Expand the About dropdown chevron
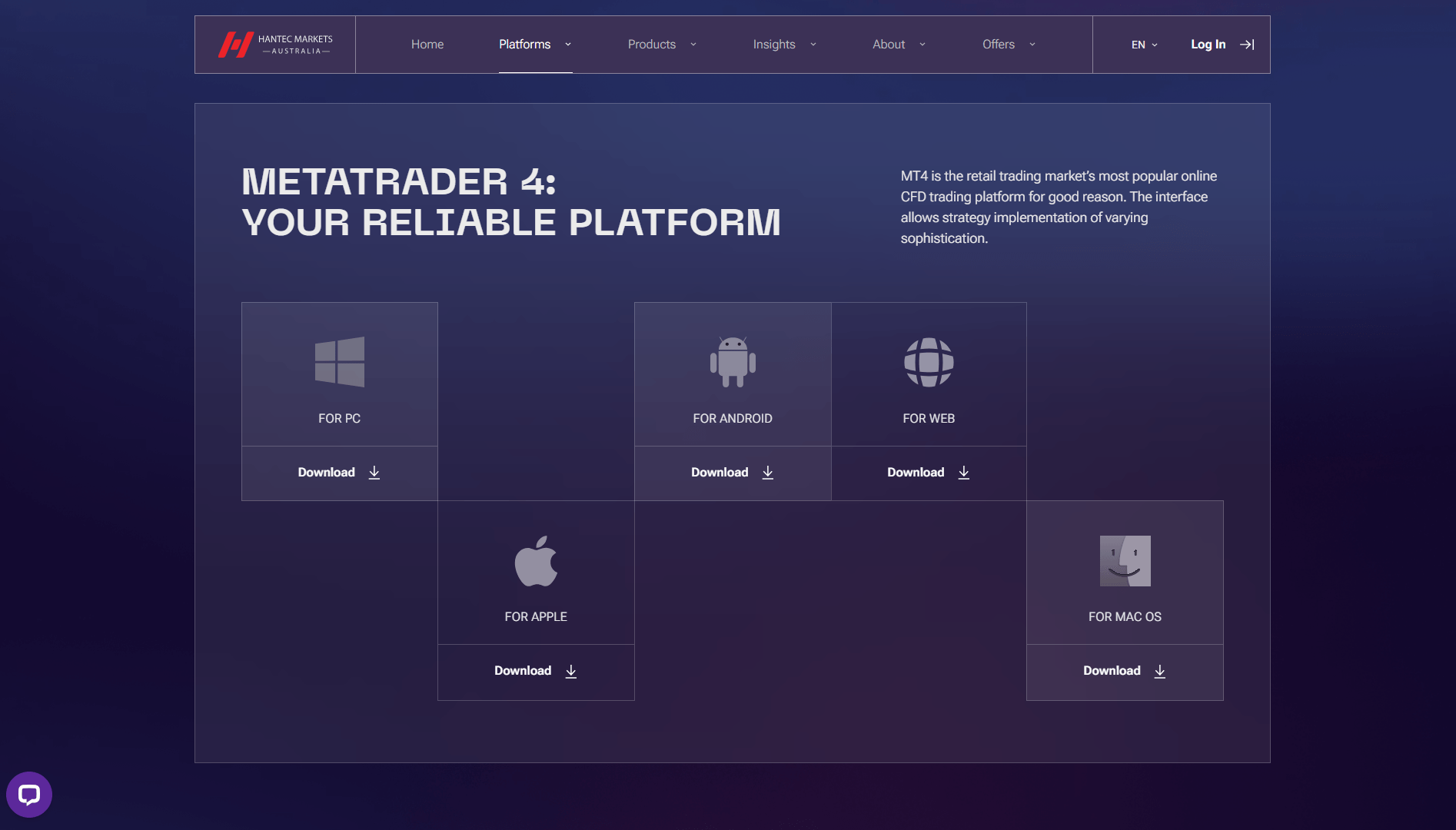Image resolution: width=1456 pixels, height=830 pixels. [922, 45]
